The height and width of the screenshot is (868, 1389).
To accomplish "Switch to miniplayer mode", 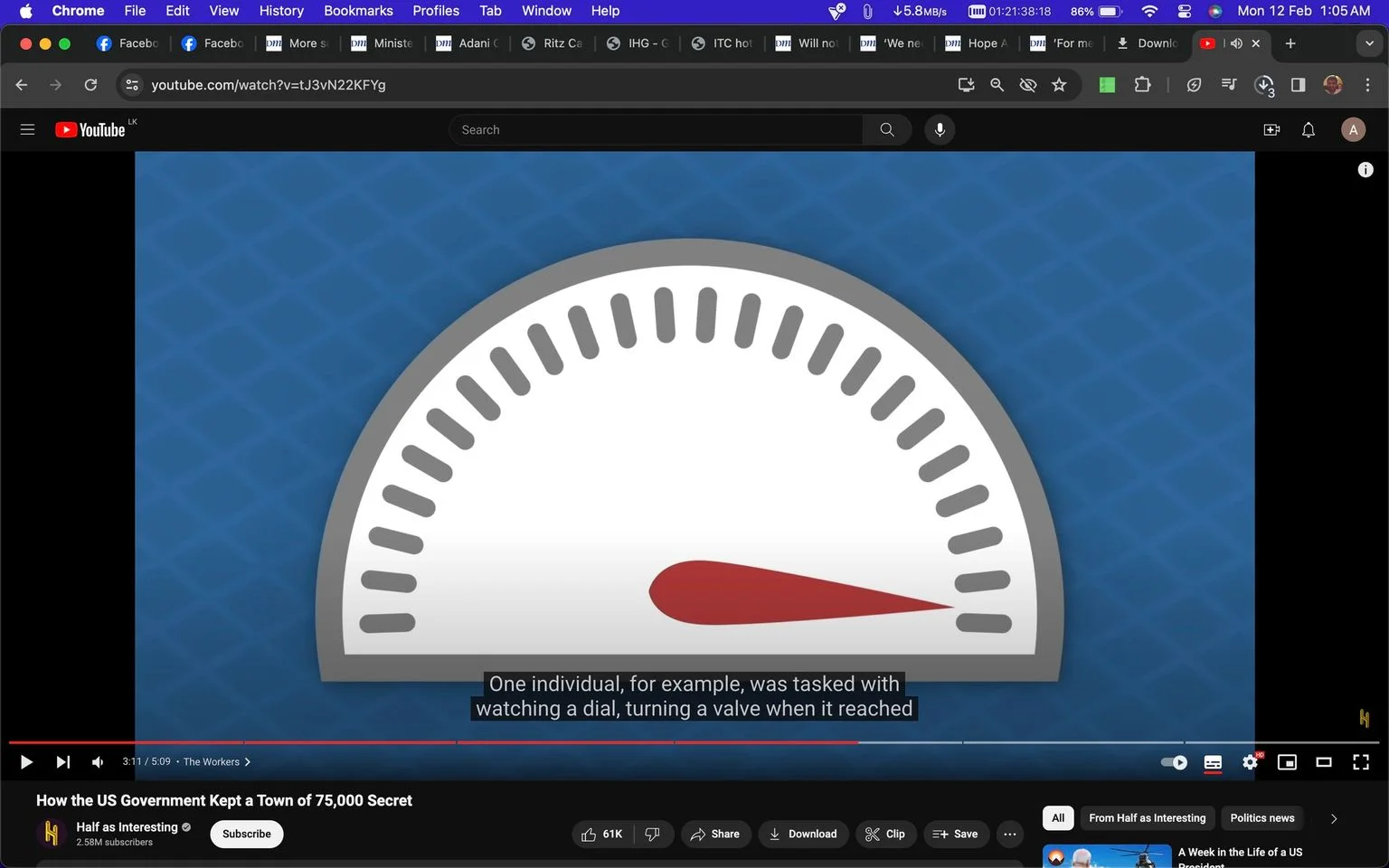I will [1287, 762].
